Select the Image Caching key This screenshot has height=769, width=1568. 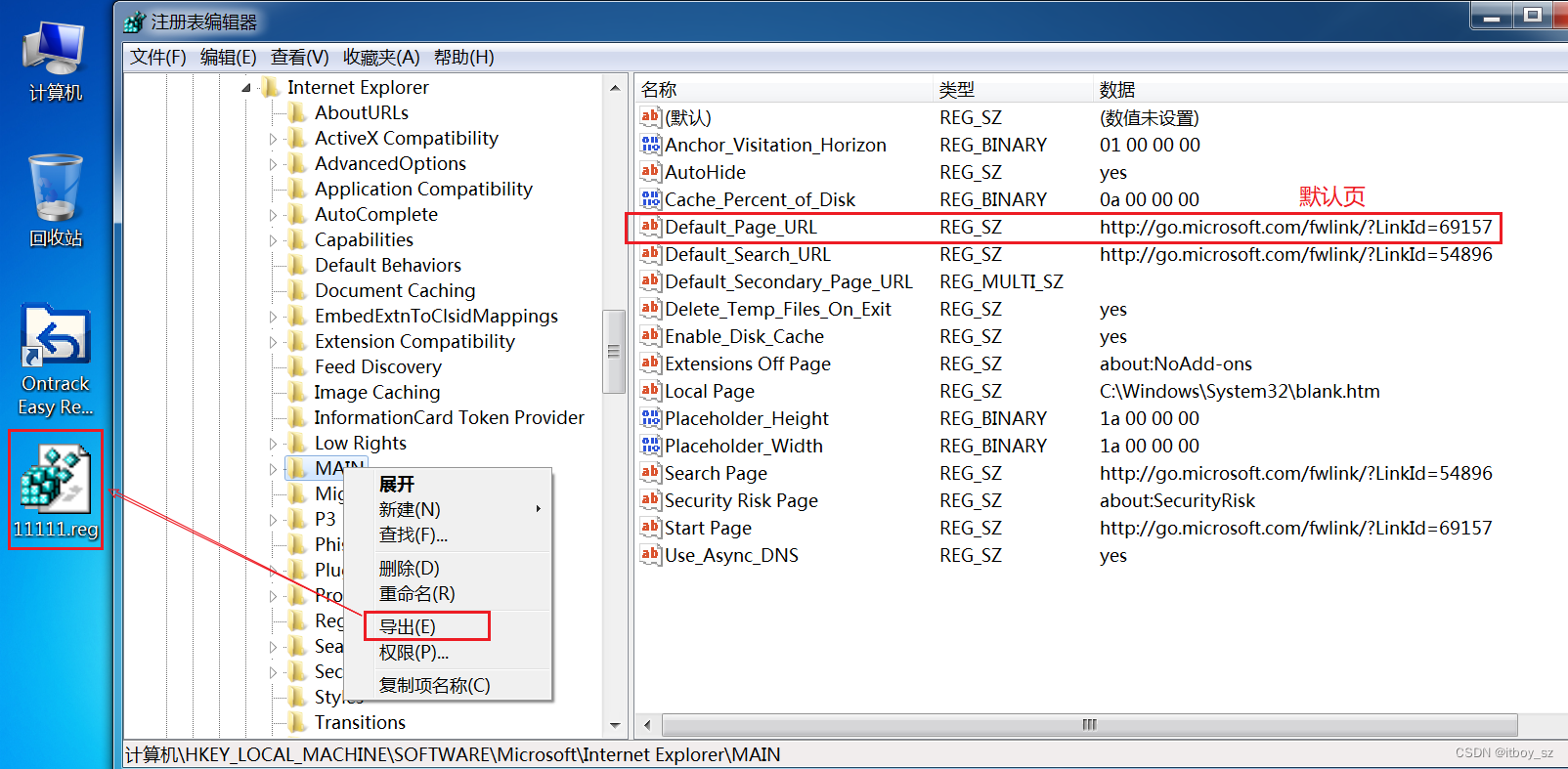377,392
